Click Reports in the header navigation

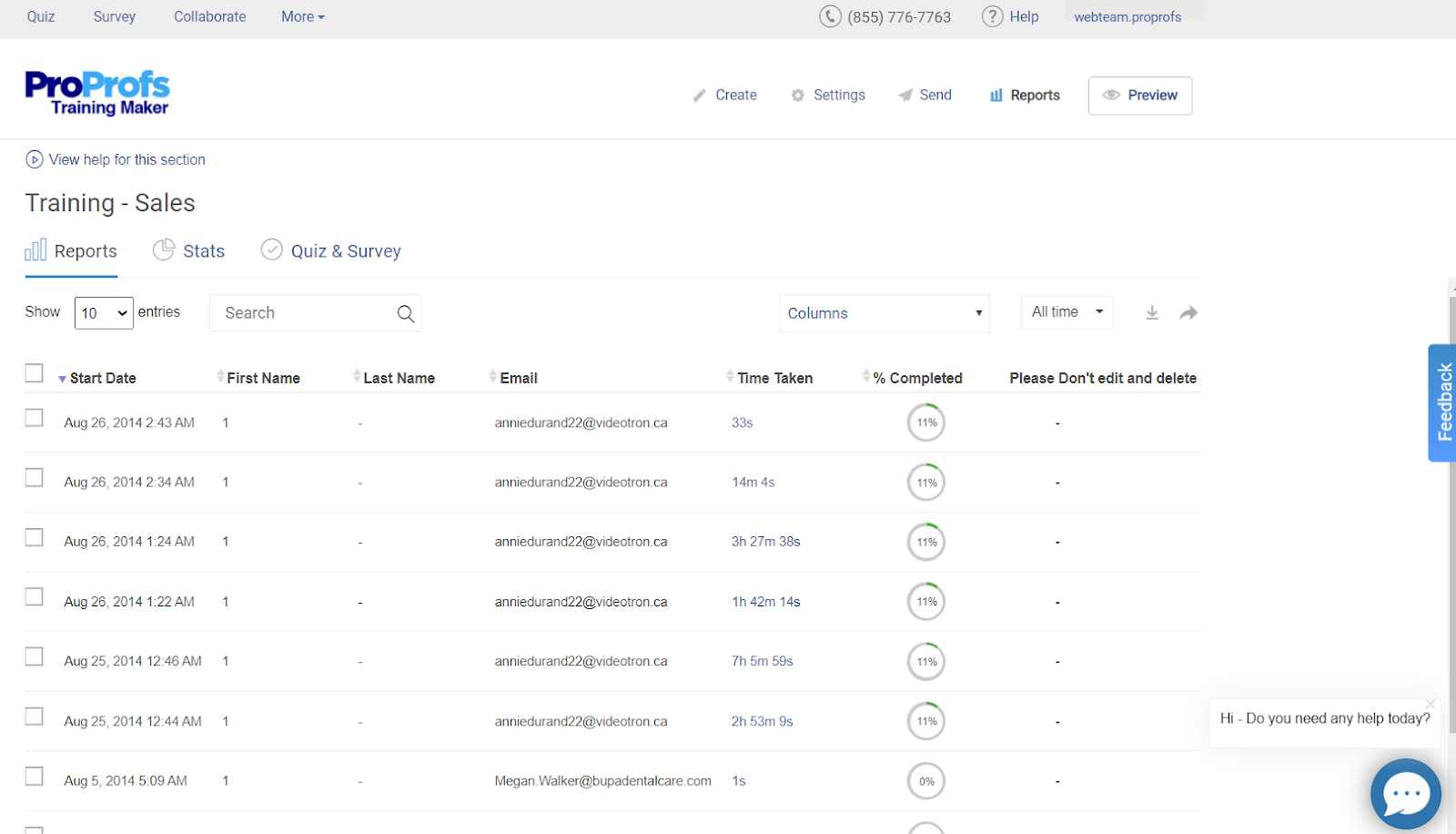click(1025, 95)
